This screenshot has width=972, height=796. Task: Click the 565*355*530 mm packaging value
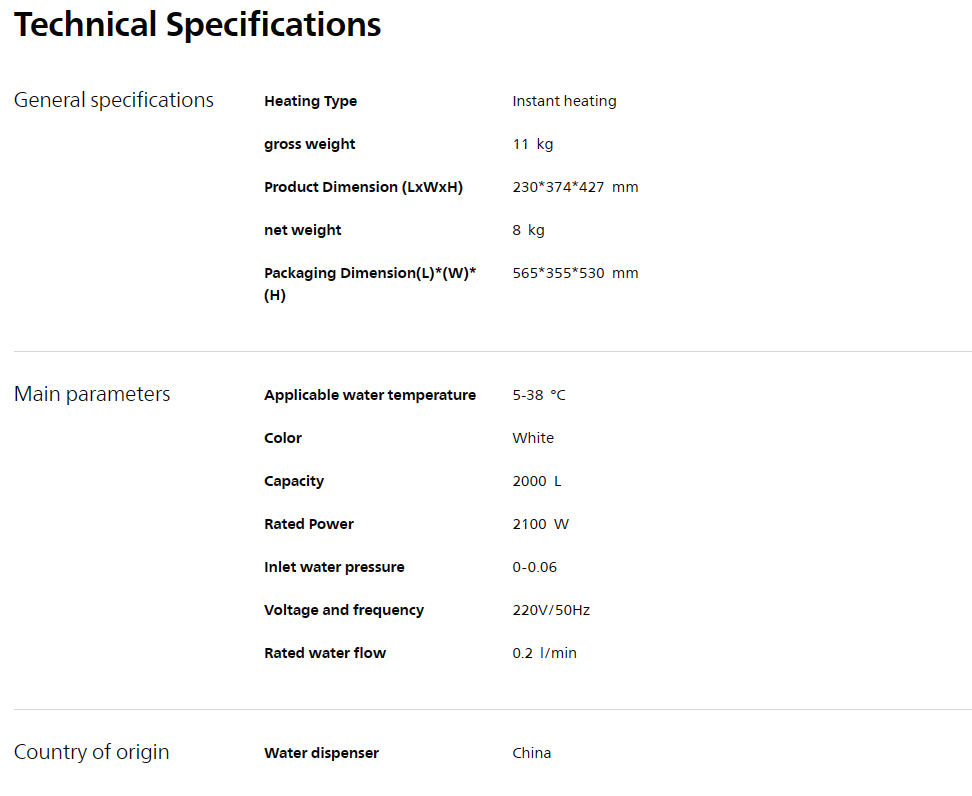pos(575,273)
